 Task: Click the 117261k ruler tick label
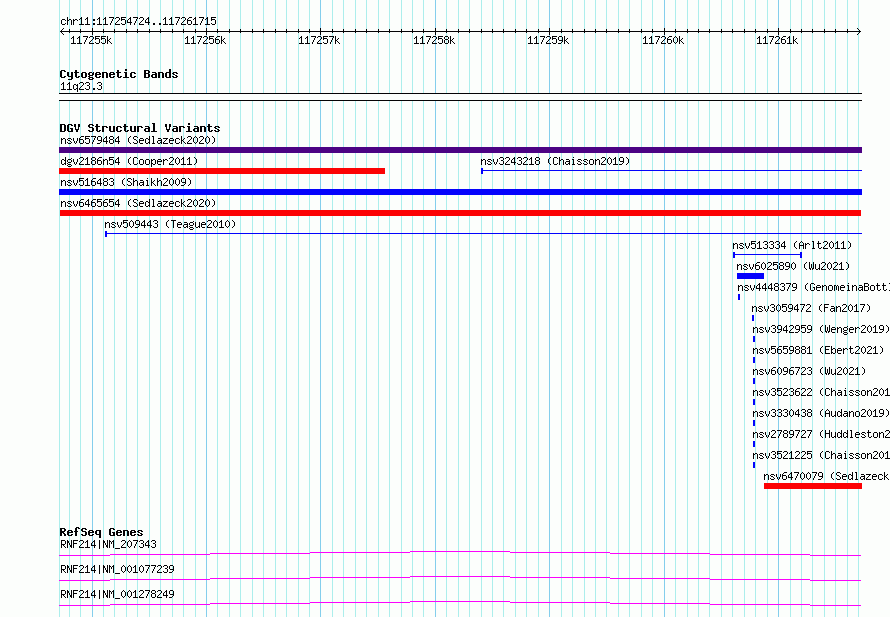coord(776,40)
